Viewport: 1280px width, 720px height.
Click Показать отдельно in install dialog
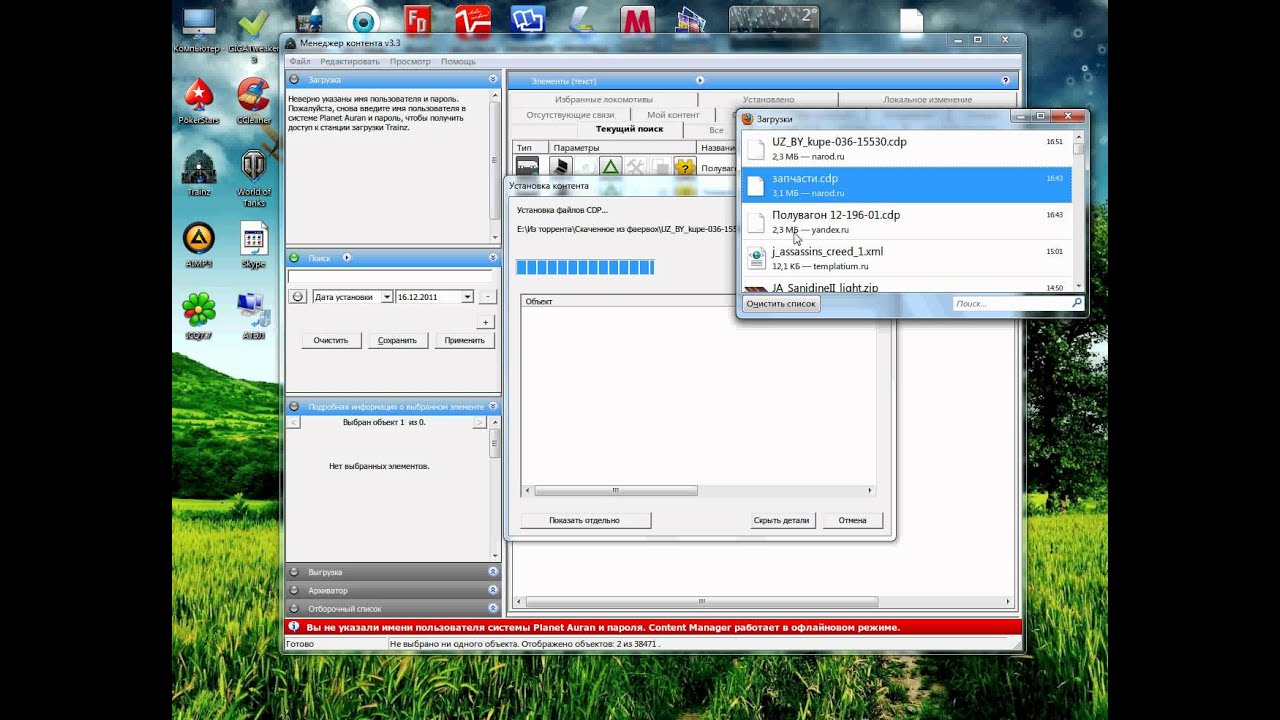(x=585, y=520)
